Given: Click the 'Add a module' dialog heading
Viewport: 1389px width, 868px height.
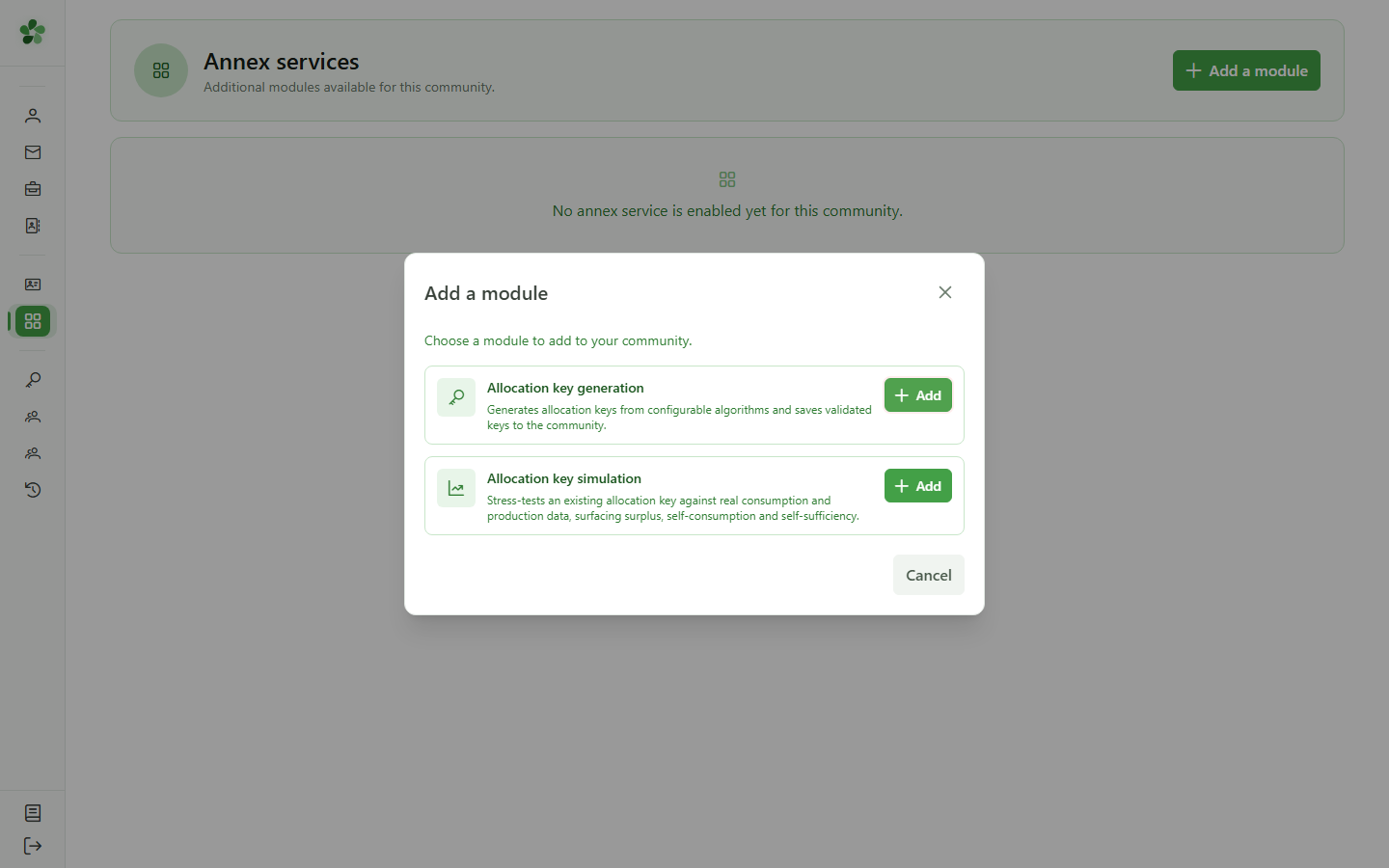Looking at the screenshot, I should click(486, 293).
